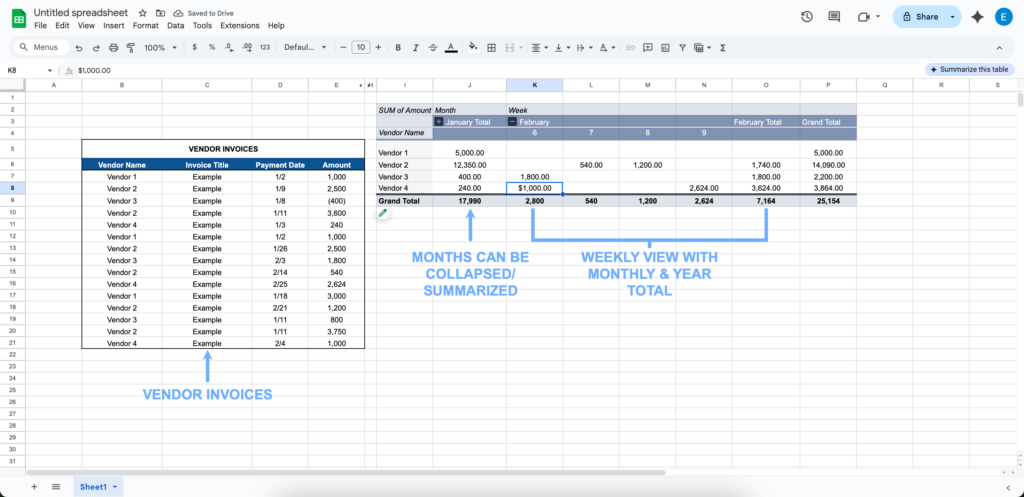Decrease decimal places
The image size is (1024, 497).
(229, 48)
